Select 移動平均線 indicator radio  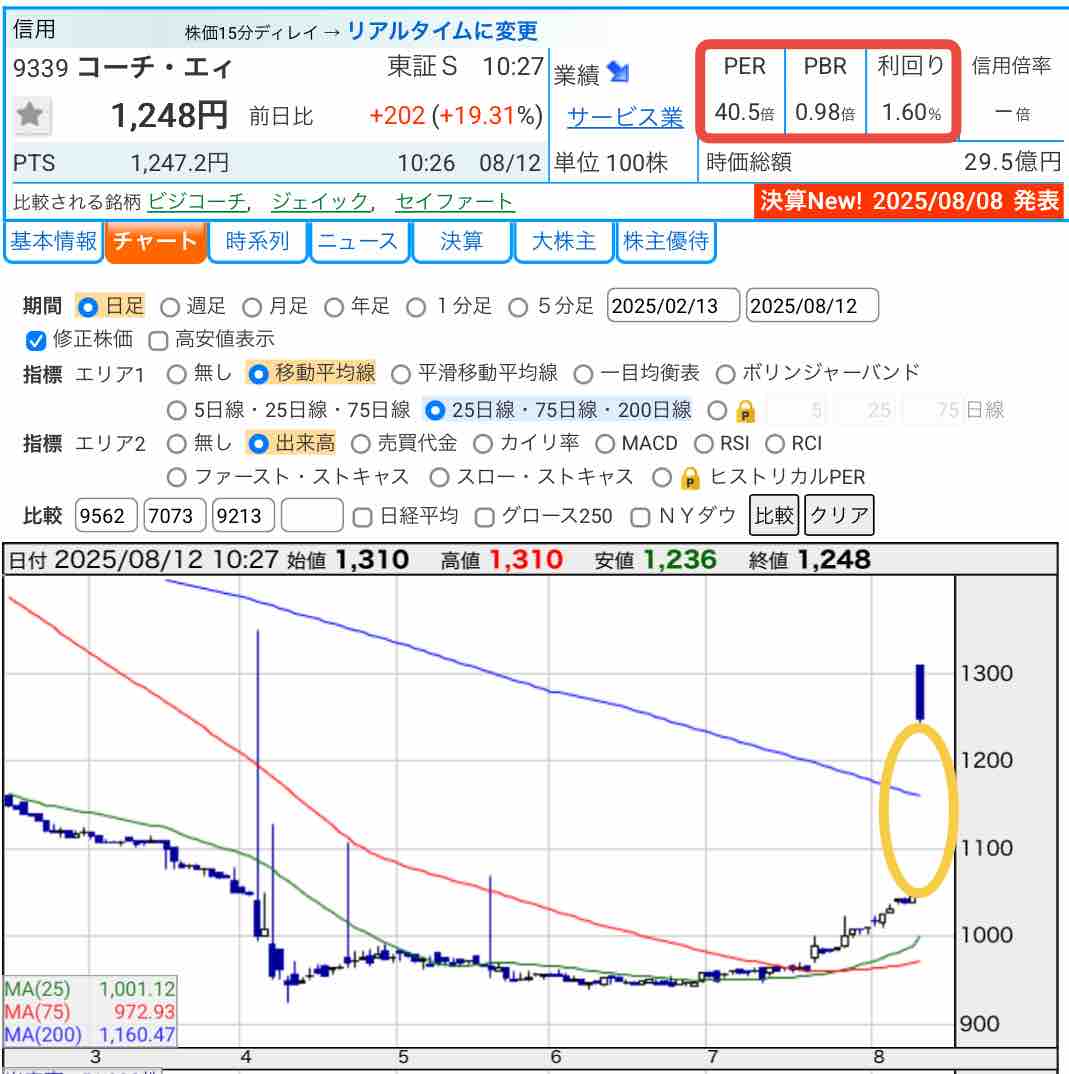[x=258, y=374]
